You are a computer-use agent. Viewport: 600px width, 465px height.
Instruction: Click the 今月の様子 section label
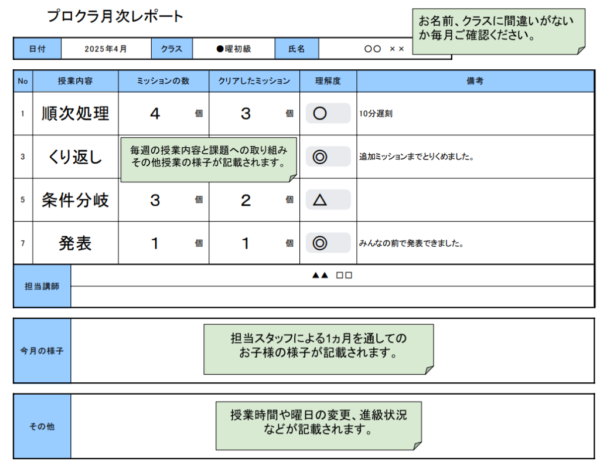pyautogui.click(x=42, y=351)
